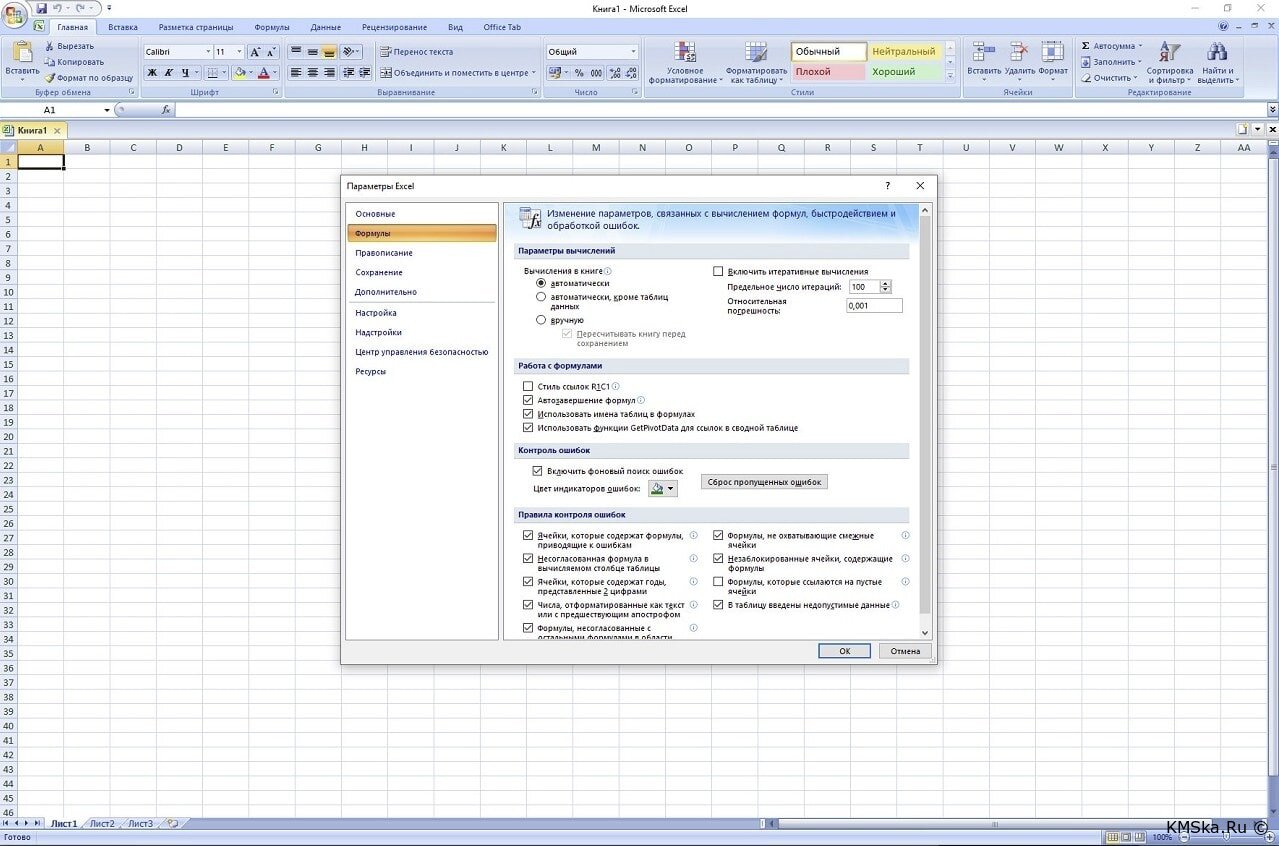
Task: Click the dialog scrollbar down arrow
Action: pyautogui.click(x=925, y=633)
